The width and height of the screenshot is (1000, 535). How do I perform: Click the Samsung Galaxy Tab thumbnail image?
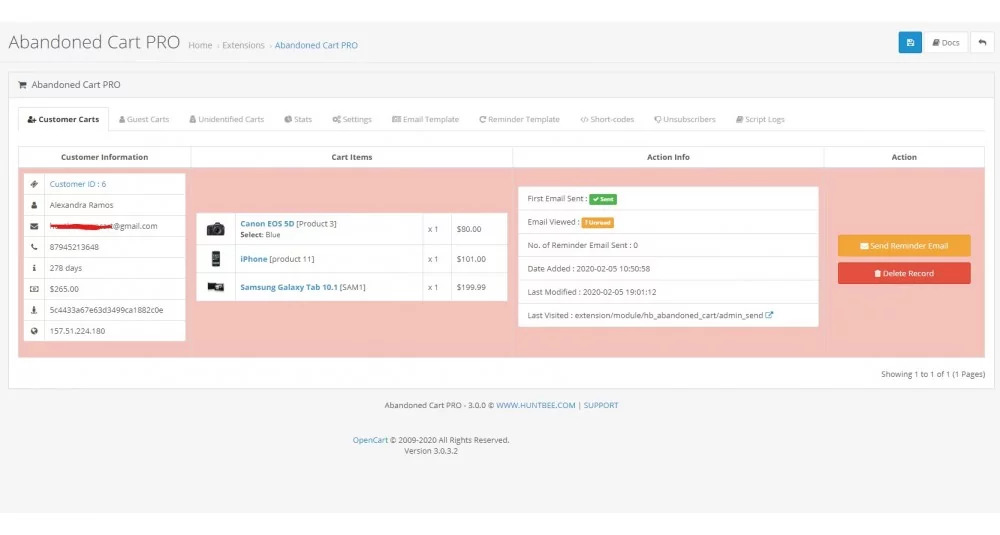(215, 287)
